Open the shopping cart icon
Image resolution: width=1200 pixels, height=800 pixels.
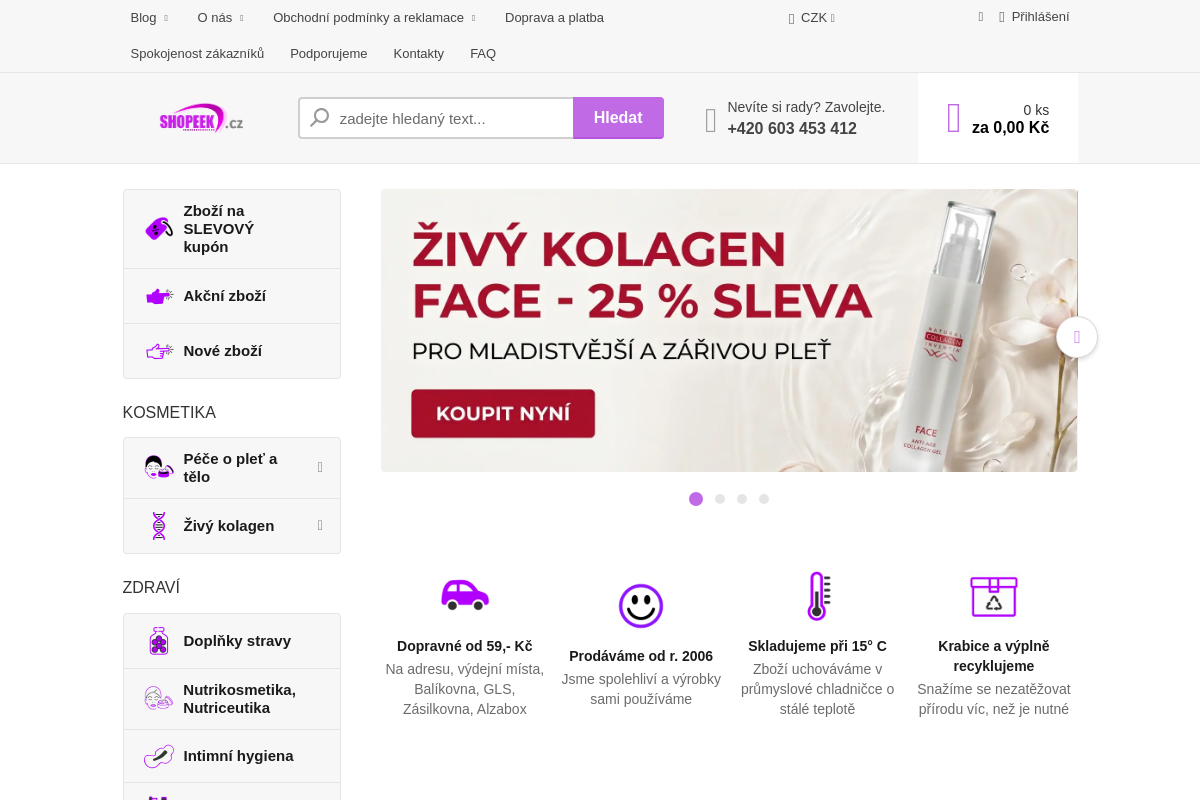tap(954, 118)
